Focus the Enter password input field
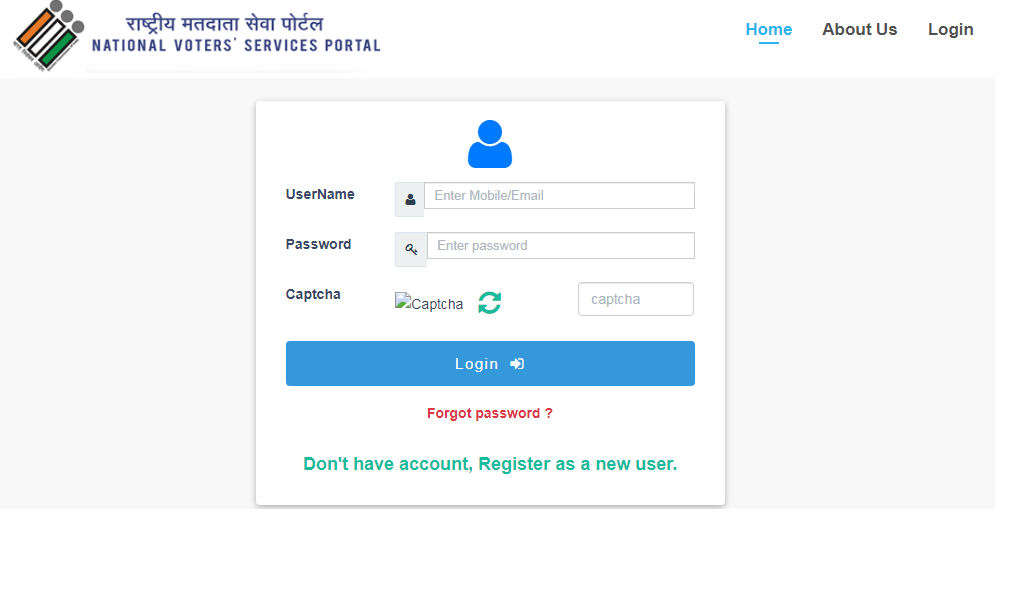Viewport: 1020px width, 600px height. click(x=560, y=245)
